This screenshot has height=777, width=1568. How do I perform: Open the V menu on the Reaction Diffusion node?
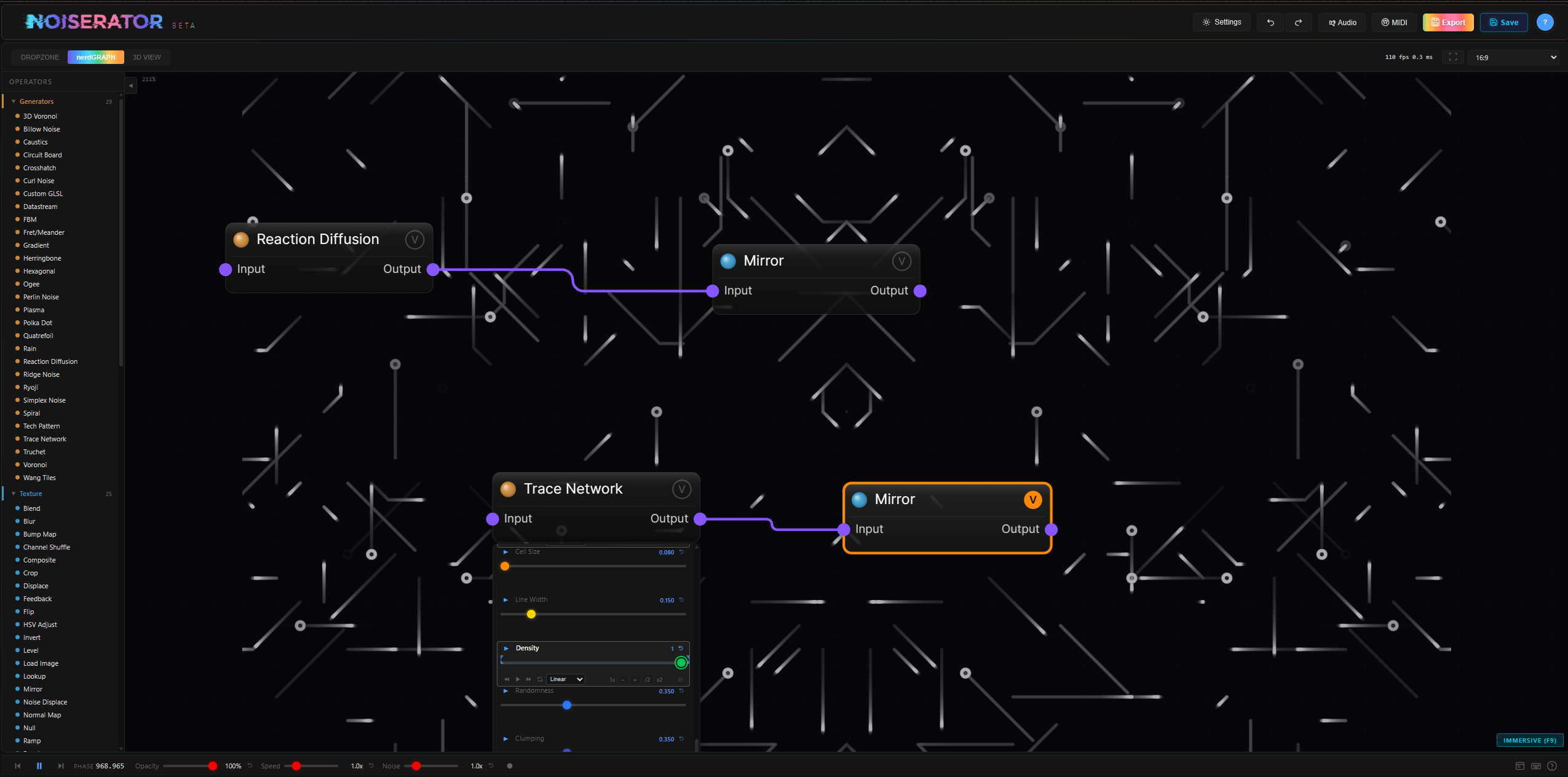coord(414,240)
